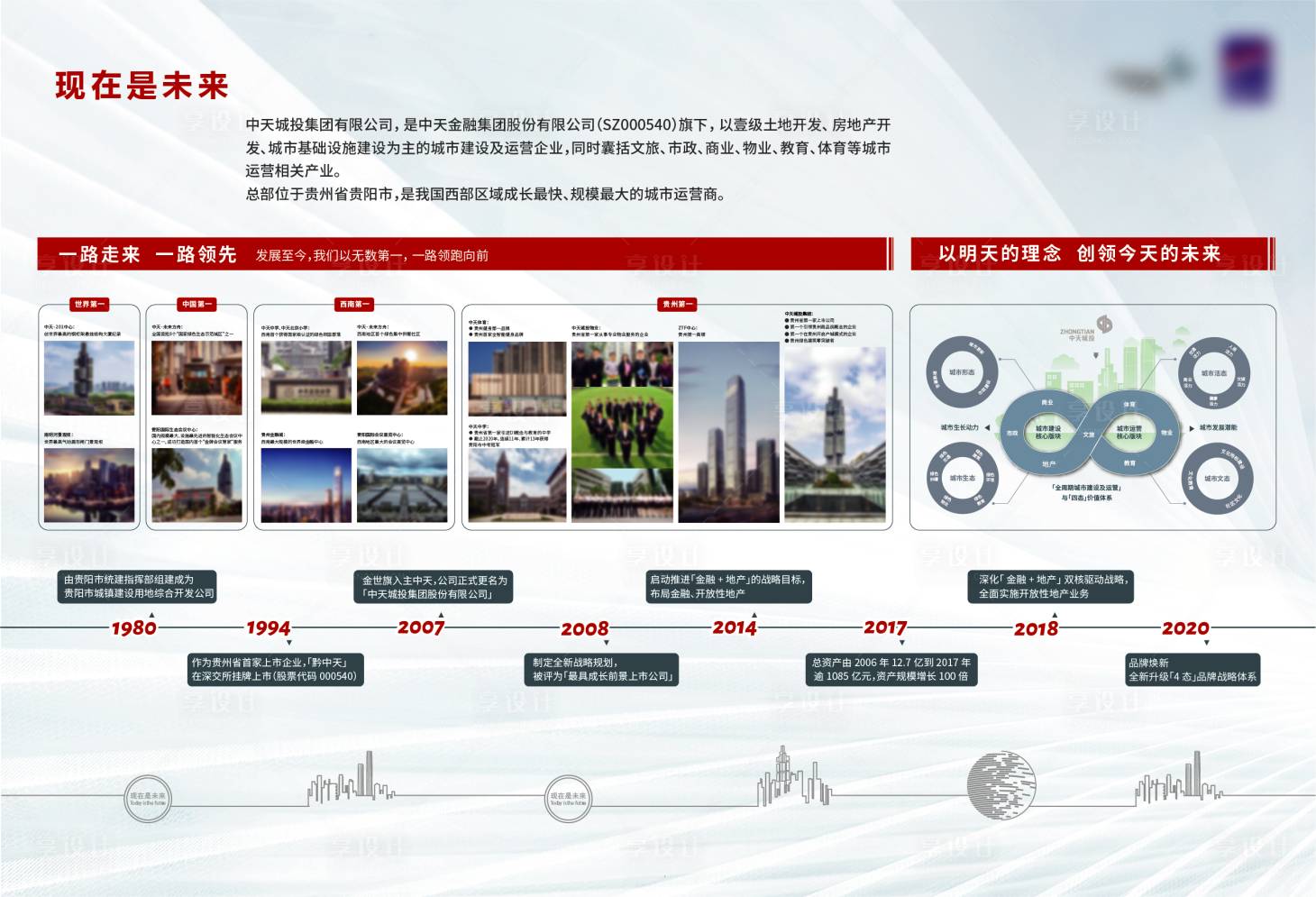Click the 城市文态 ring icon
1316x897 pixels.
(x=1216, y=478)
